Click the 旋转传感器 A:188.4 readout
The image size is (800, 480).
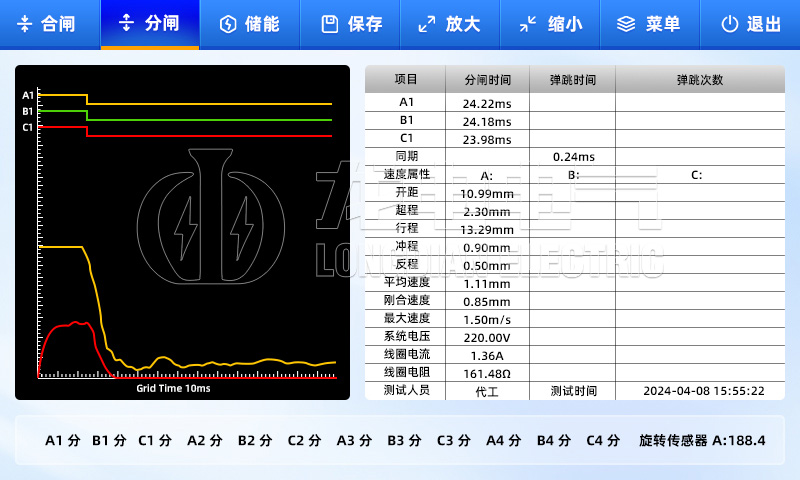[702, 440]
